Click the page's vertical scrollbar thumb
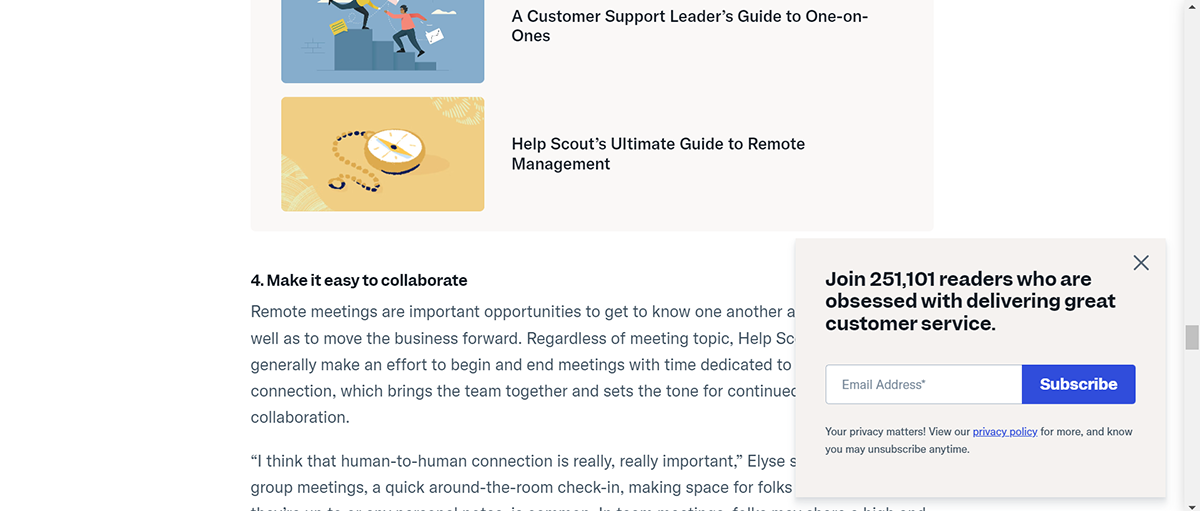This screenshot has height=511, width=1200. [1191, 337]
